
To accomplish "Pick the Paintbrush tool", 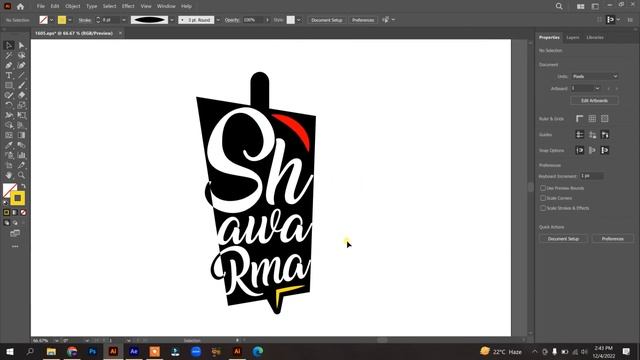I will [21, 85].
